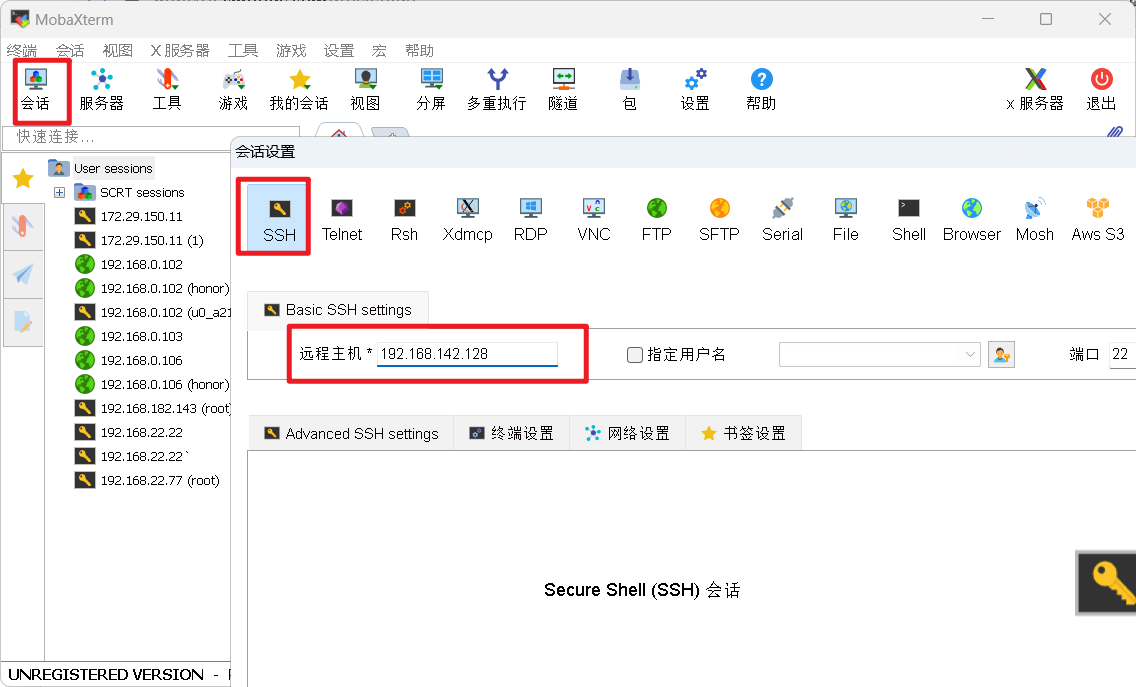
Task: Enable the 指定用户名 checkbox
Action: click(x=635, y=354)
